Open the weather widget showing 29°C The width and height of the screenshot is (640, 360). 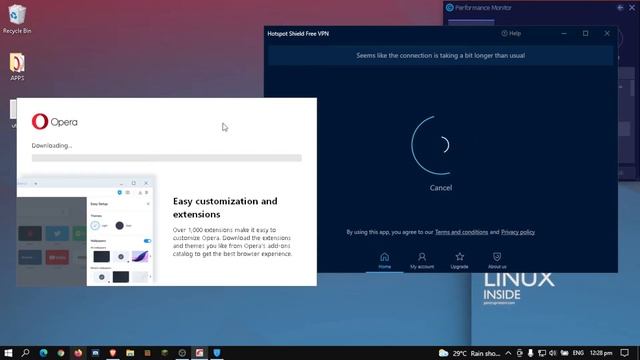[x=469, y=353]
